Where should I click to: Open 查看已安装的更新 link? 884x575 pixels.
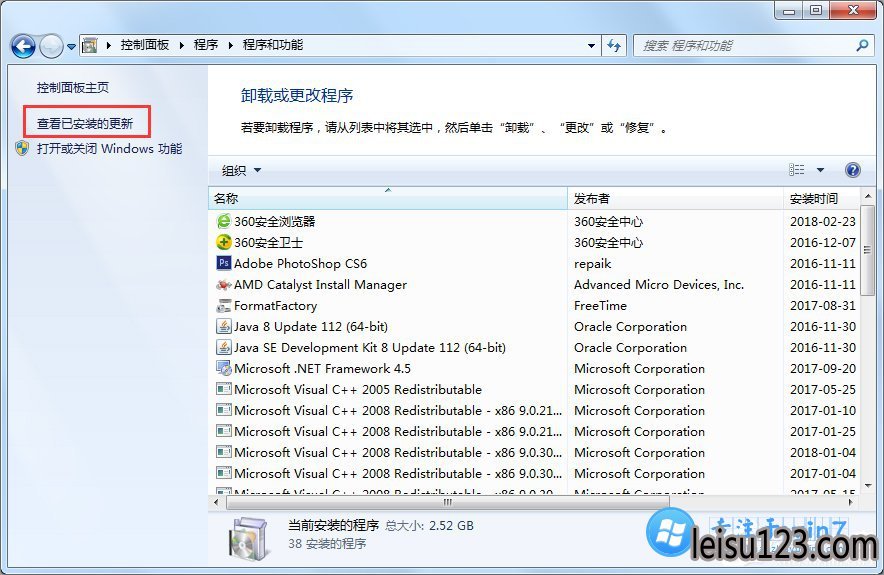pyautogui.click(x=85, y=123)
